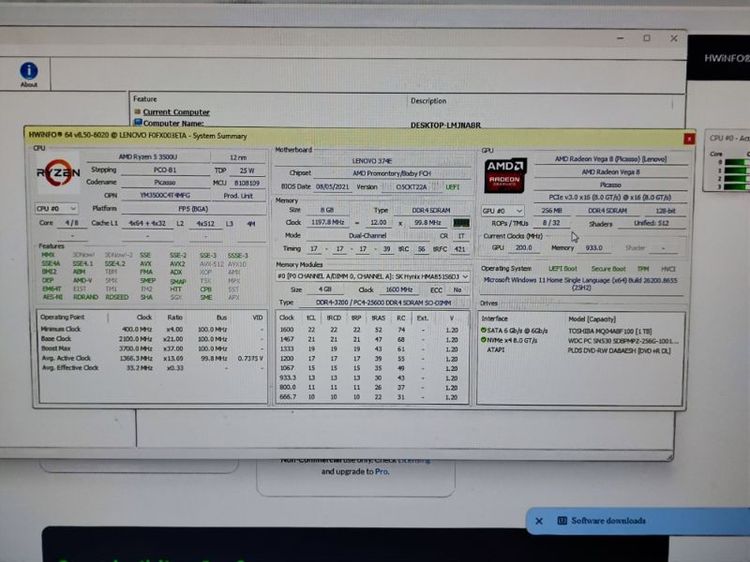
Task: Click the Secure Boot status label
Action: (608, 269)
